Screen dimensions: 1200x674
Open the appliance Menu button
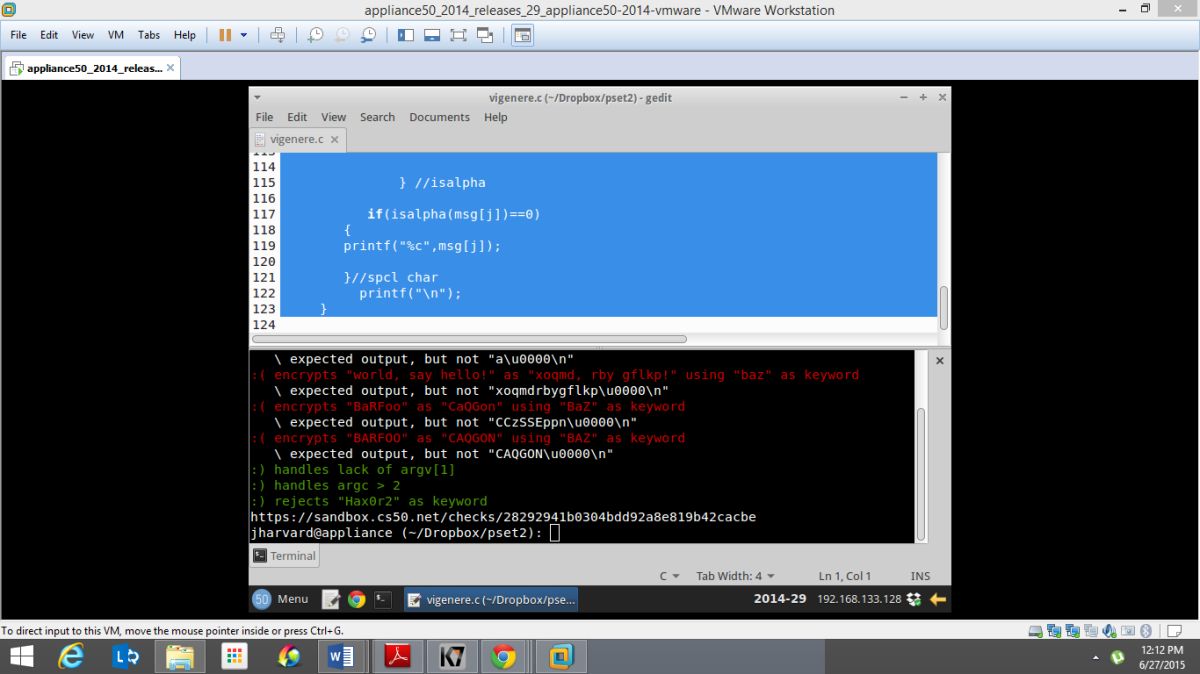tap(281, 599)
